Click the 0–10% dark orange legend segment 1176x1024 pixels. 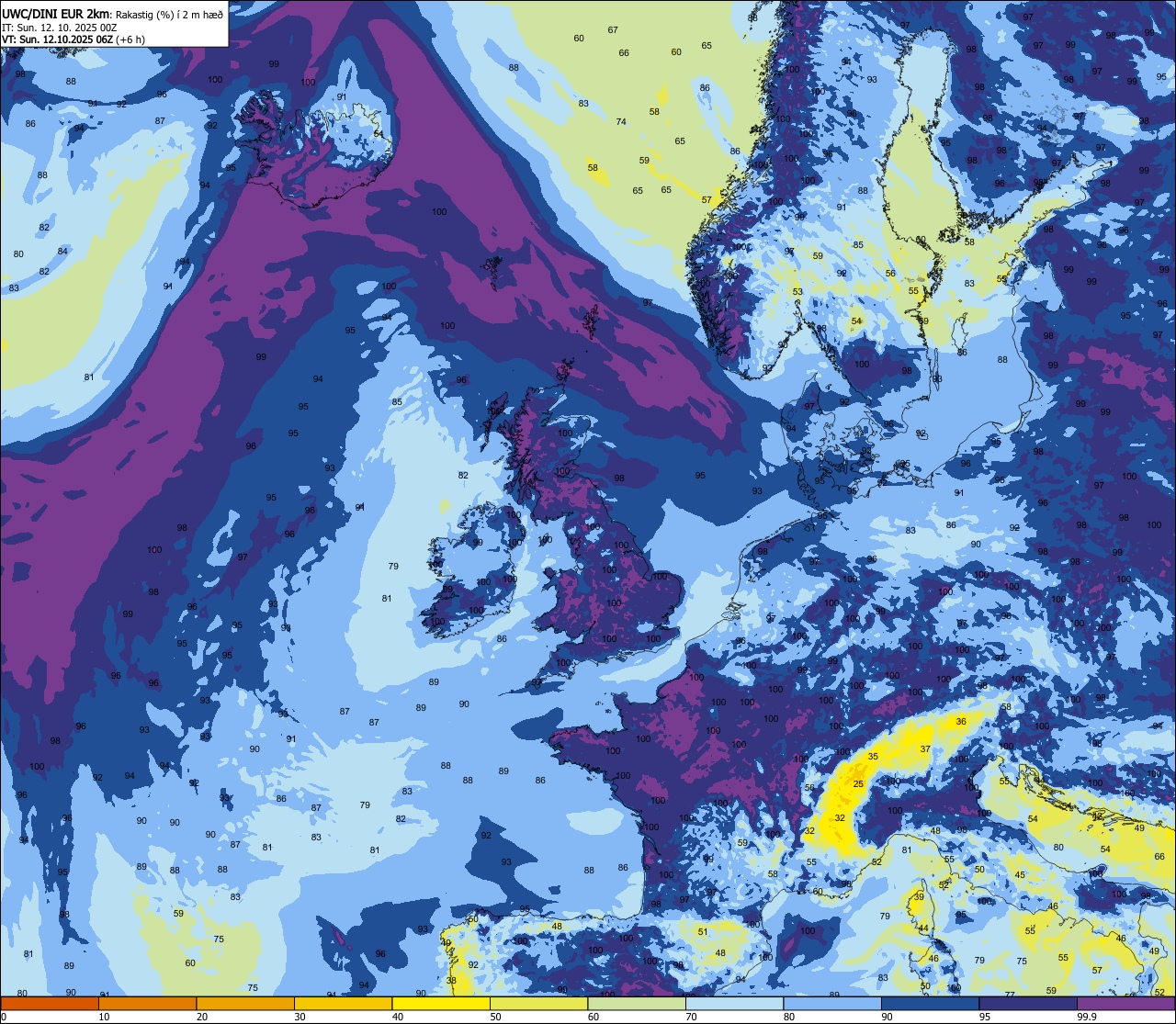click(50, 1003)
